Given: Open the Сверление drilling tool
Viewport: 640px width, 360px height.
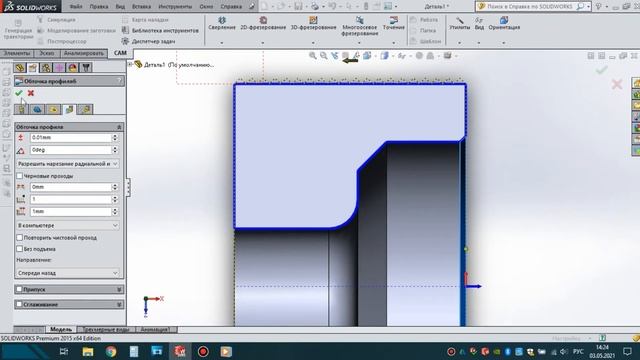Looking at the screenshot, I should click(222, 23).
